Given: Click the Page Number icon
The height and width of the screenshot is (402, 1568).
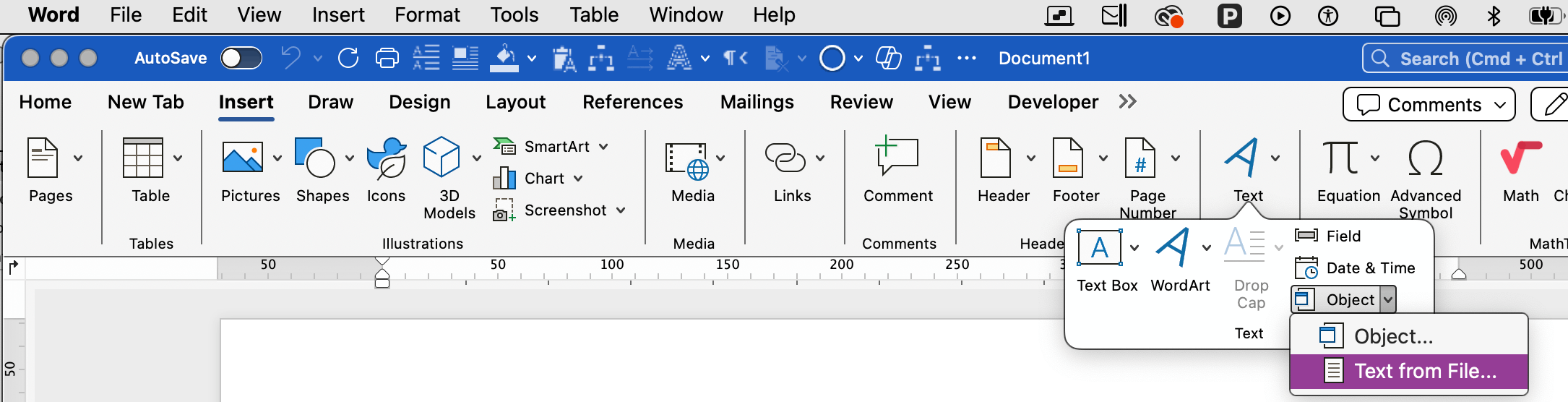Looking at the screenshot, I should point(1140,158).
